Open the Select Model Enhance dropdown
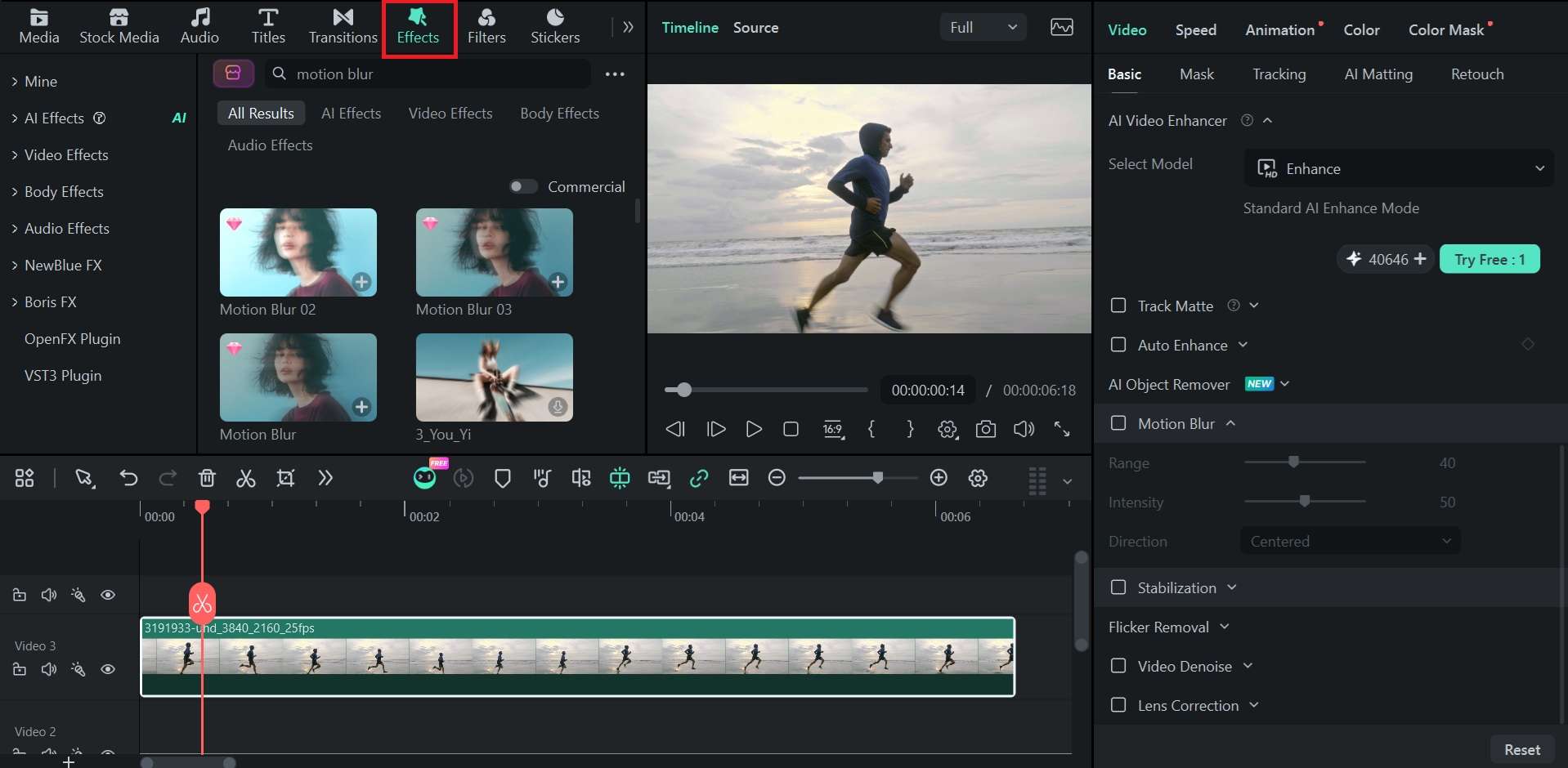Screen dimensions: 1568x768 (x=1399, y=168)
